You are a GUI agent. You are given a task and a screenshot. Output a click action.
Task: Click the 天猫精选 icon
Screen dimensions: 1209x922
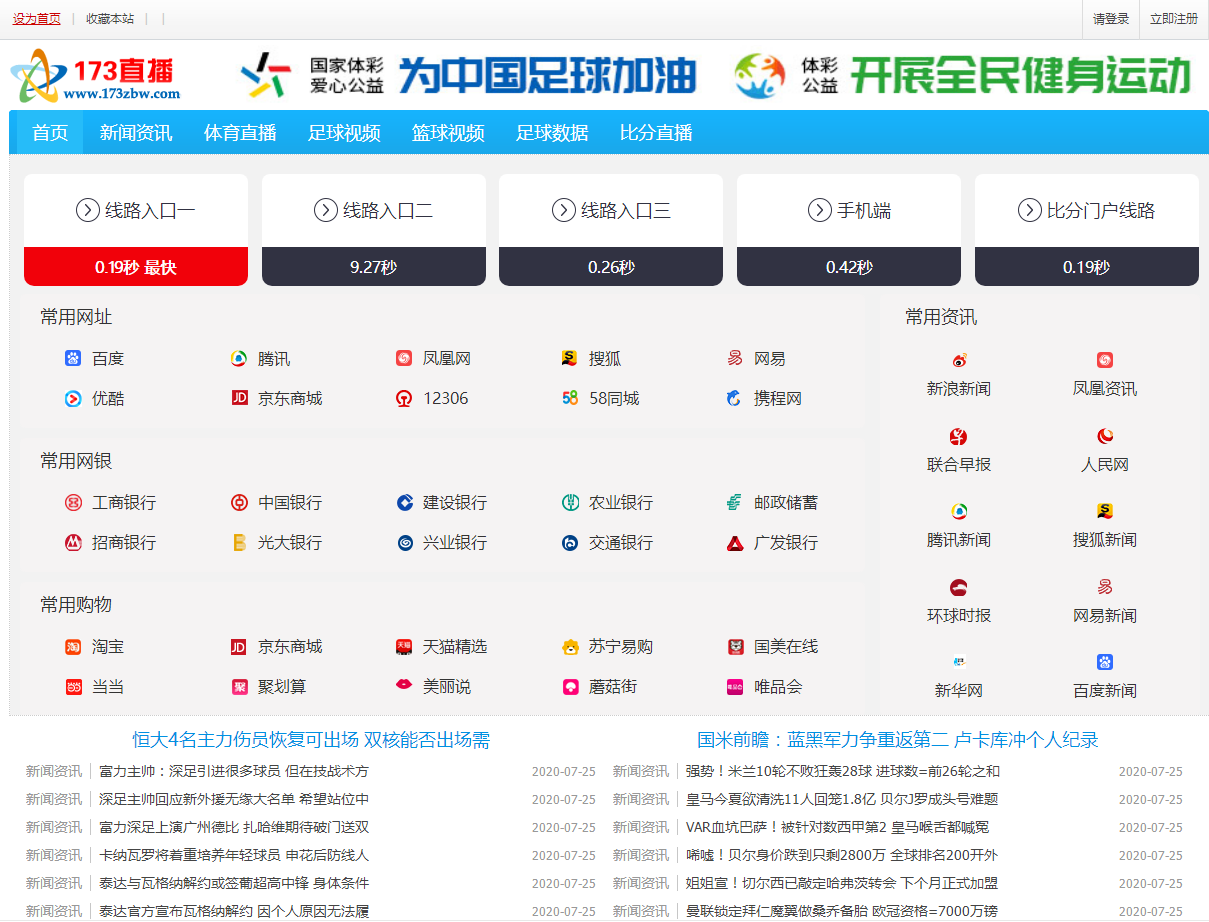[x=404, y=647]
